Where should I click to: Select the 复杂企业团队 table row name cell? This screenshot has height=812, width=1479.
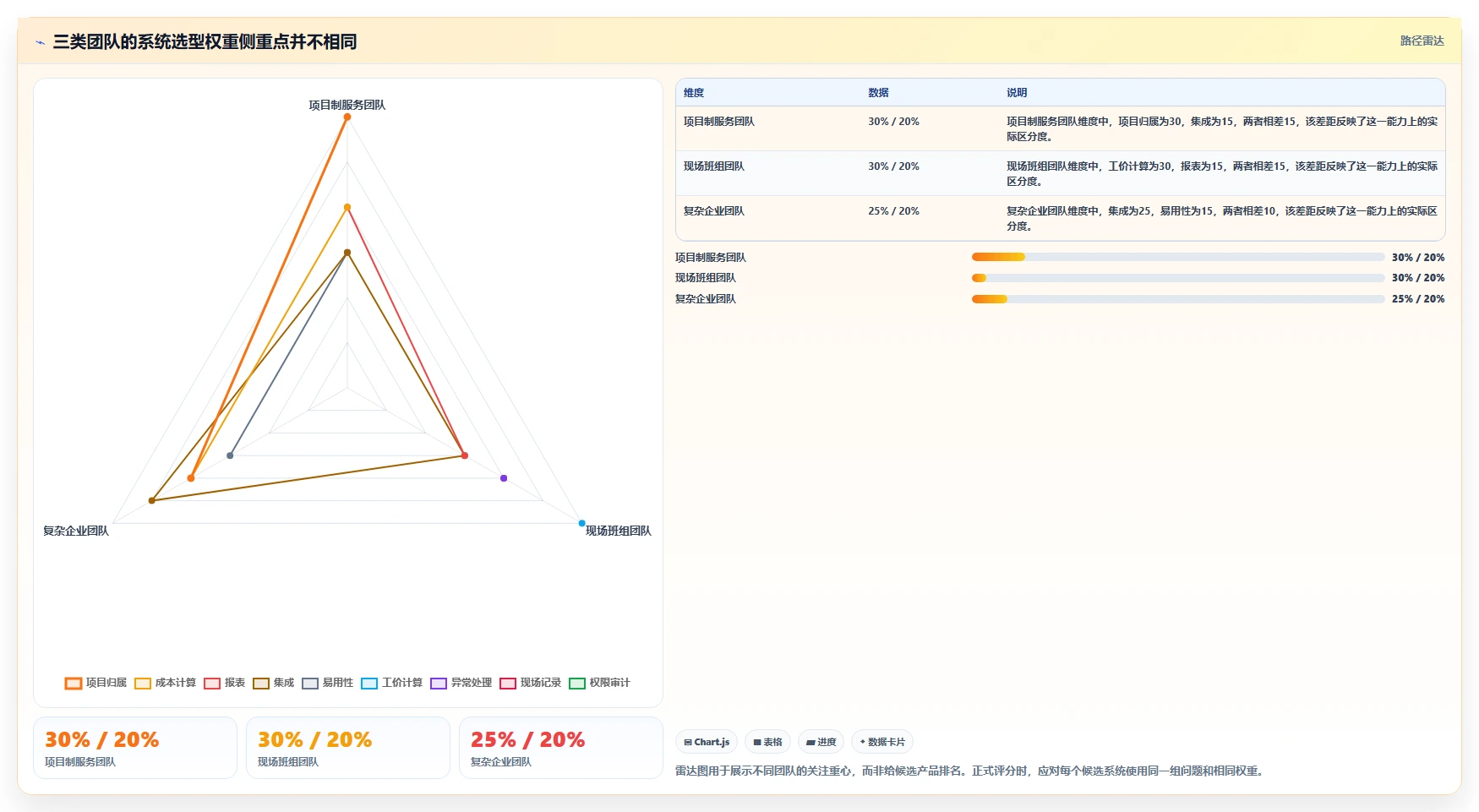click(x=714, y=211)
